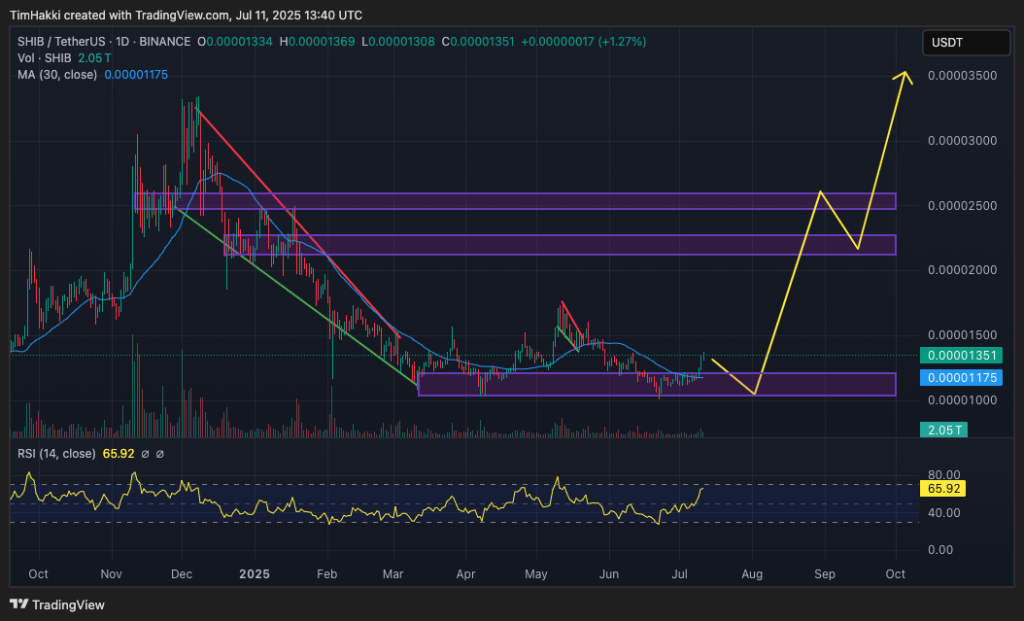Screen dimensions: 1024x621
Task: Click the BINANCE exchange label
Action: click(165, 42)
